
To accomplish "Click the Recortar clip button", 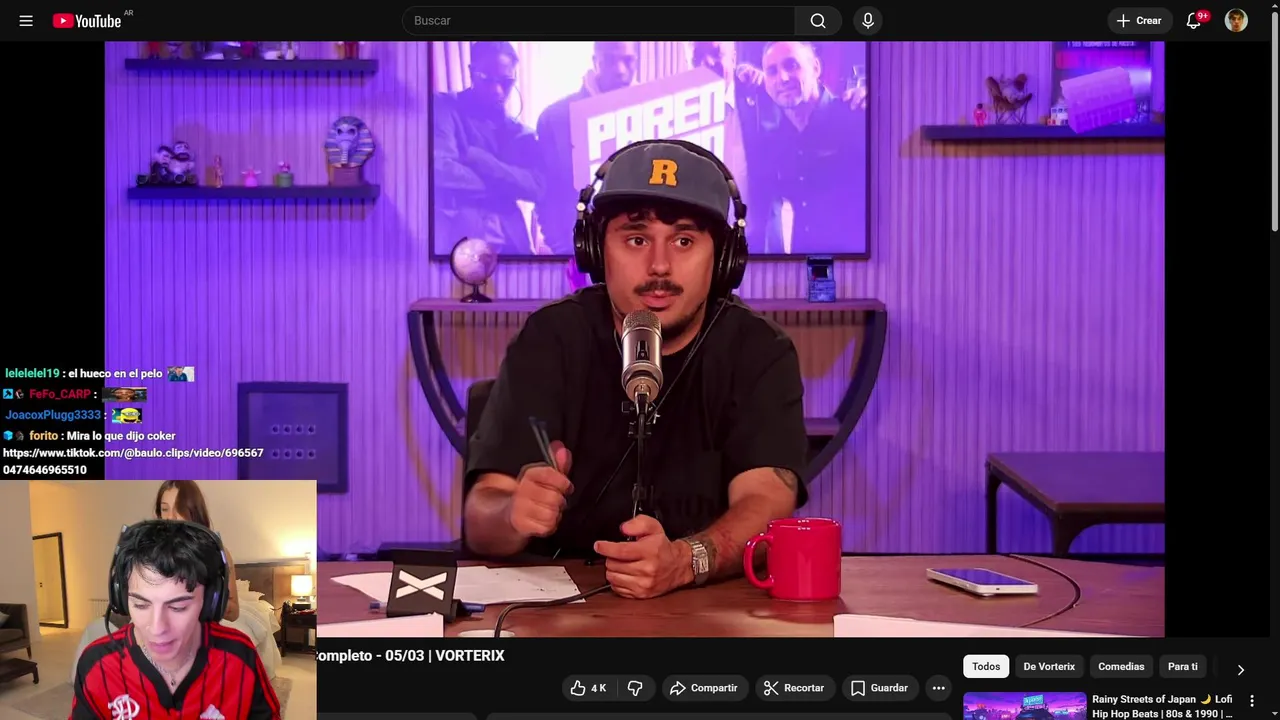I will tap(794, 688).
